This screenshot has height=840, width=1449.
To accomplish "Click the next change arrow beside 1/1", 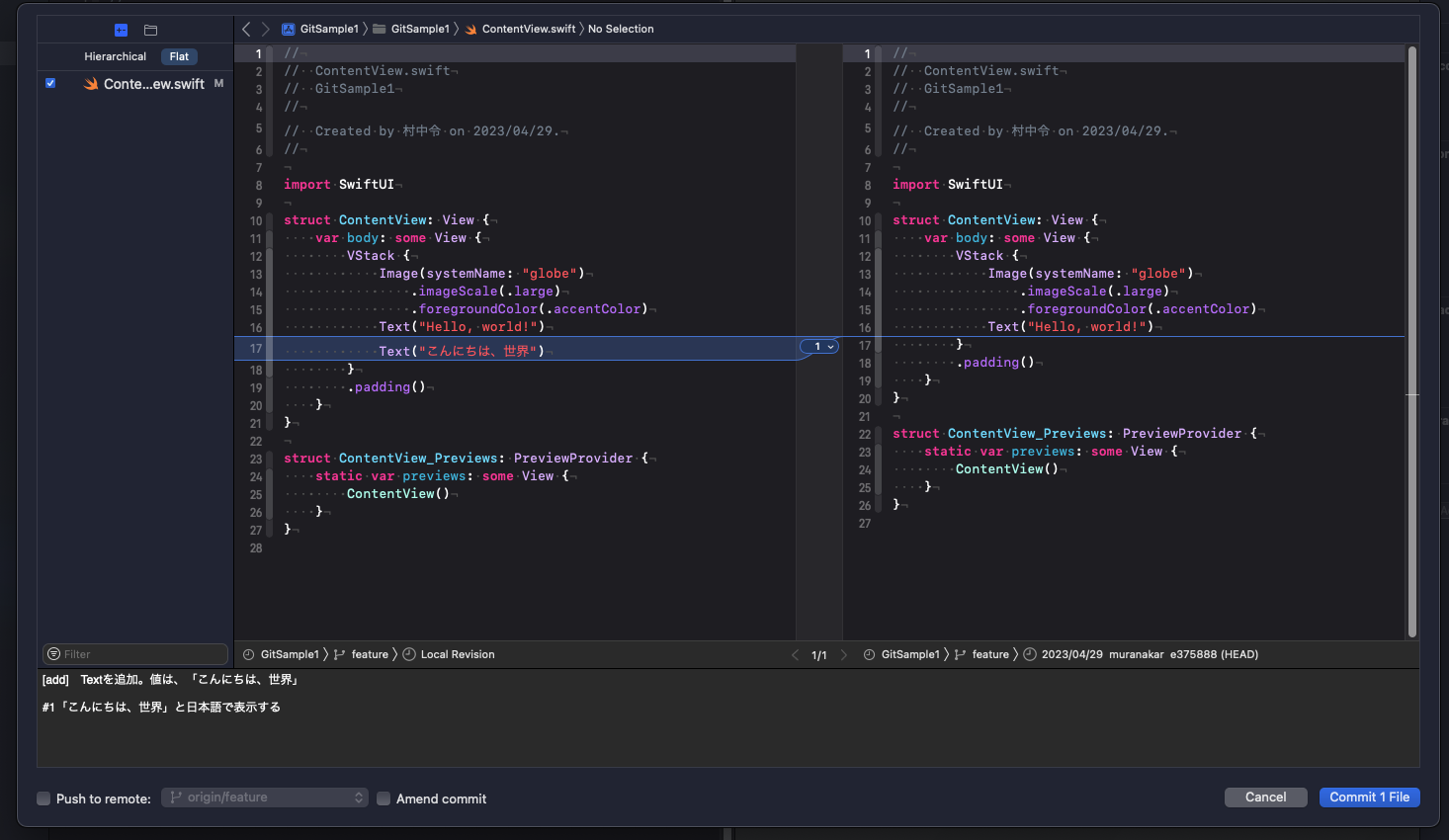I will point(843,653).
